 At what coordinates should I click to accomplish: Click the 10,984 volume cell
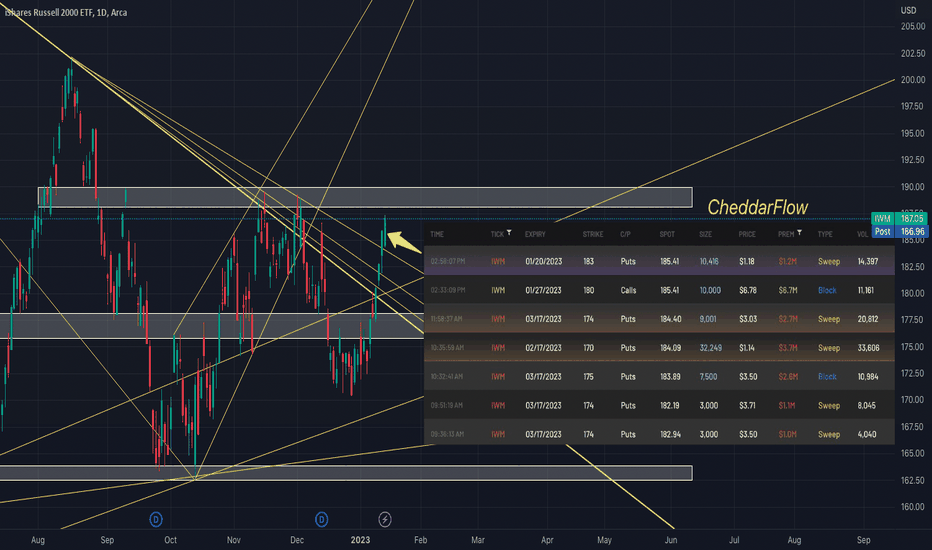pos(867,376)
